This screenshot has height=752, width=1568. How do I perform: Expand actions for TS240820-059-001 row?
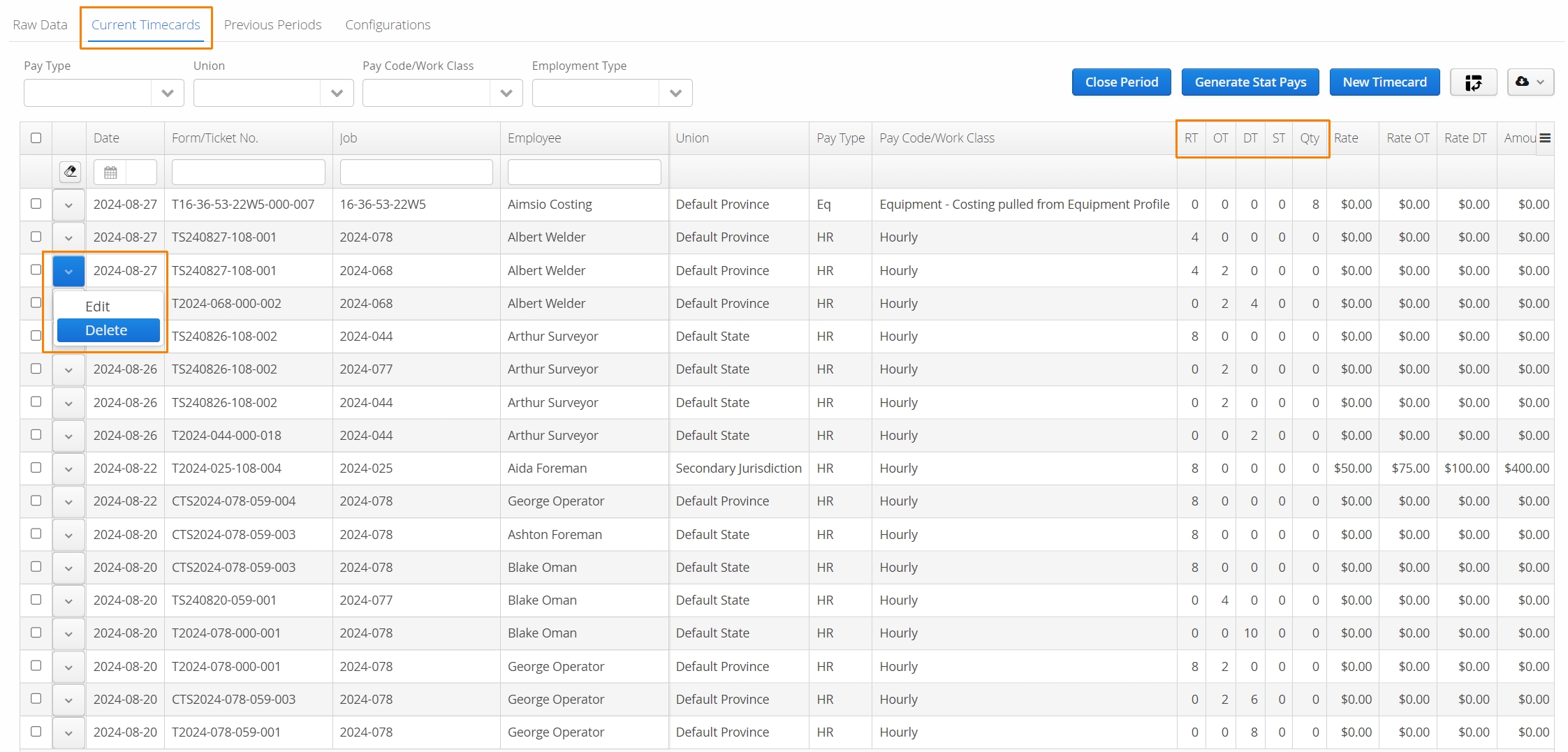point(68,601)
